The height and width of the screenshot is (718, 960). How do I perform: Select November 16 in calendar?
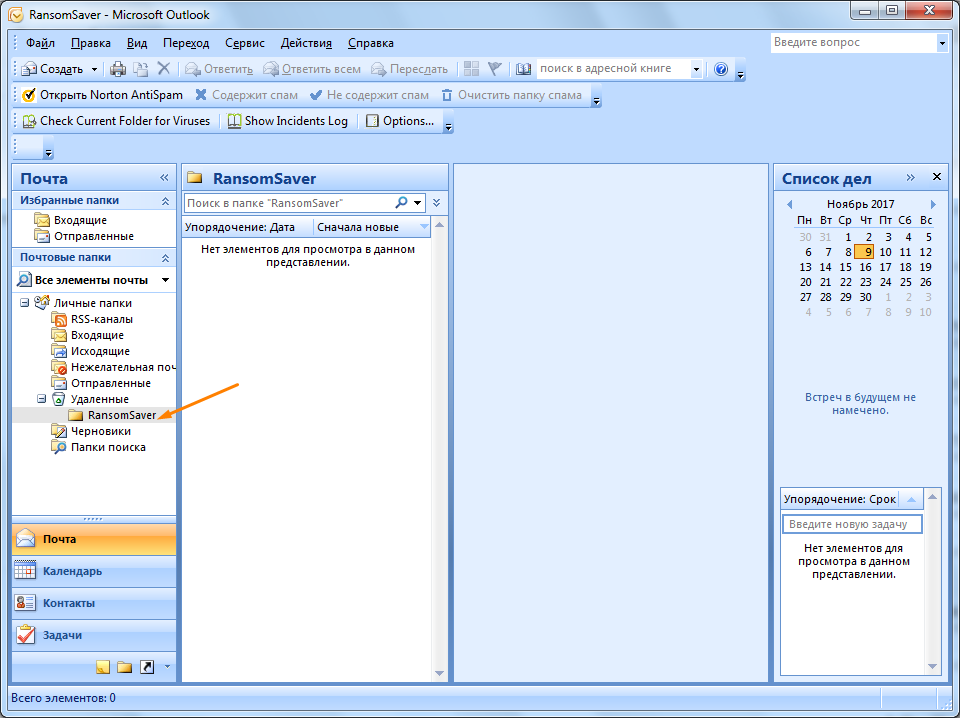pyautogui.click(x=865, y=267)
